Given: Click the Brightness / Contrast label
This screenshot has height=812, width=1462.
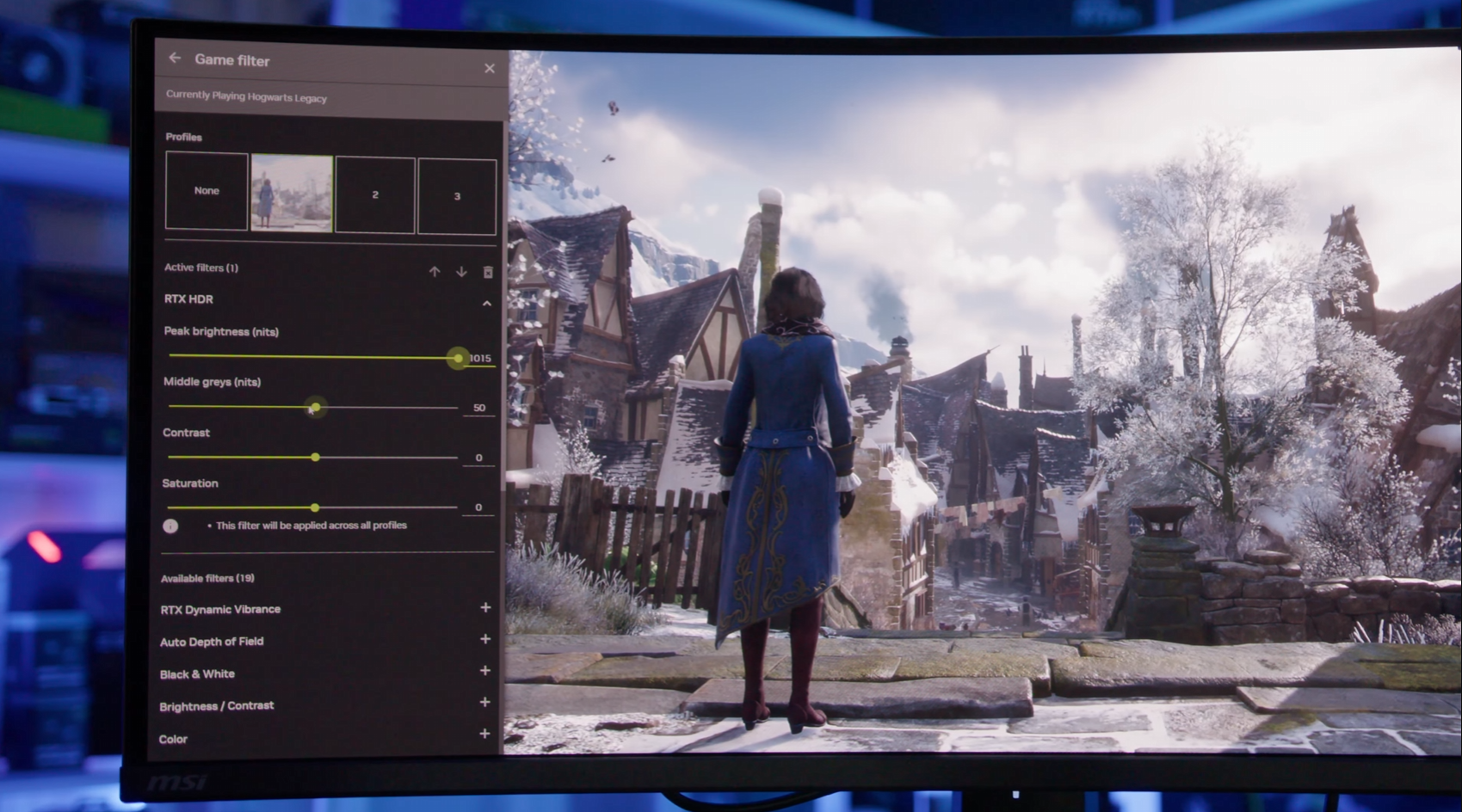Looking at the screenshot, I should [x=217, y=705].
